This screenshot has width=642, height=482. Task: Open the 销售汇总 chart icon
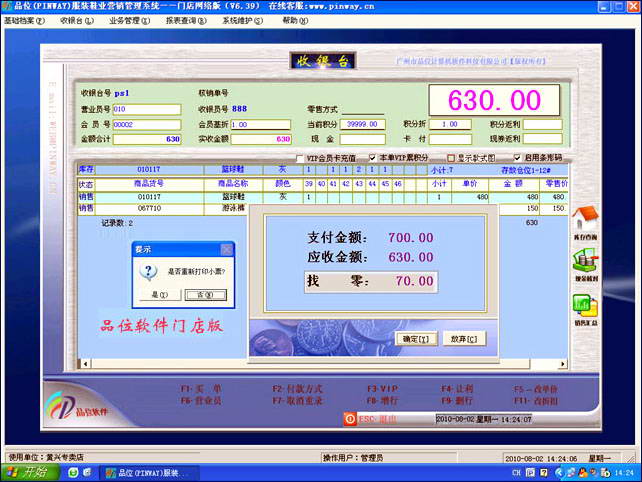point(585,305)
